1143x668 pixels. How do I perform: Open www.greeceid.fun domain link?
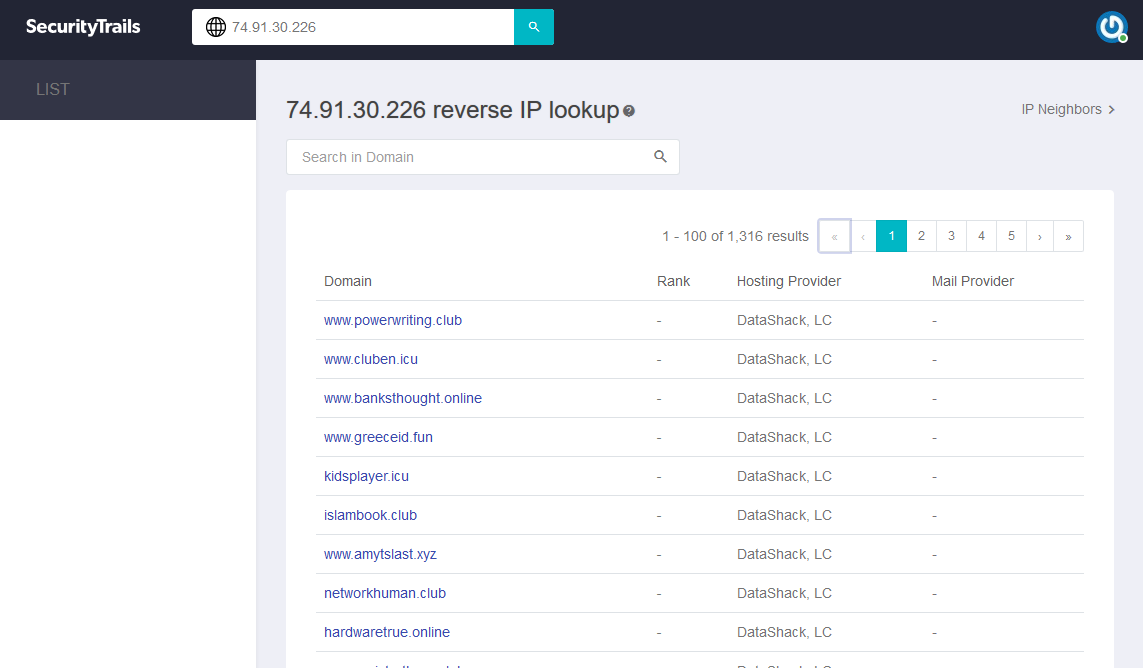(378, 438)
